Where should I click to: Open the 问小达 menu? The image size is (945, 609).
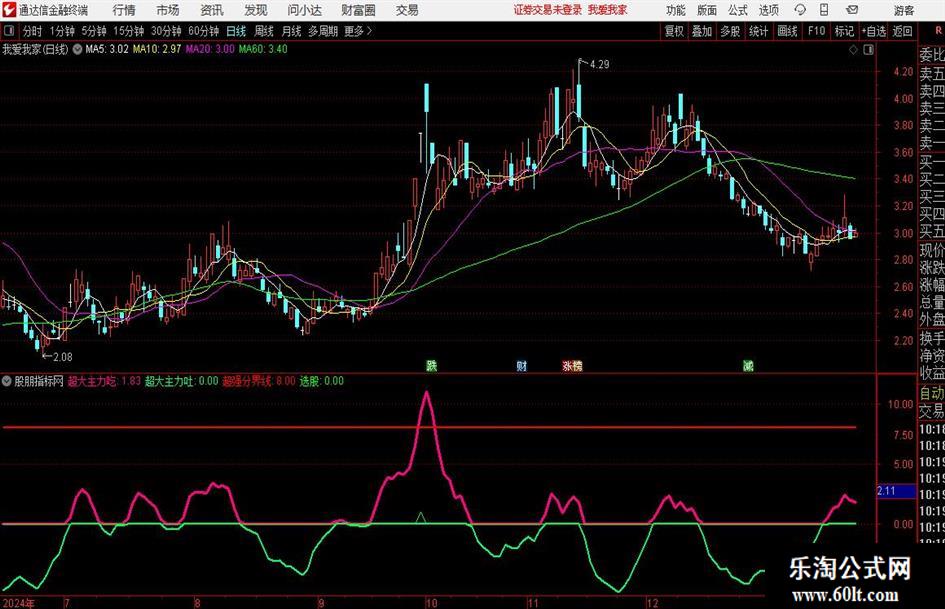[x=304, y=10]
